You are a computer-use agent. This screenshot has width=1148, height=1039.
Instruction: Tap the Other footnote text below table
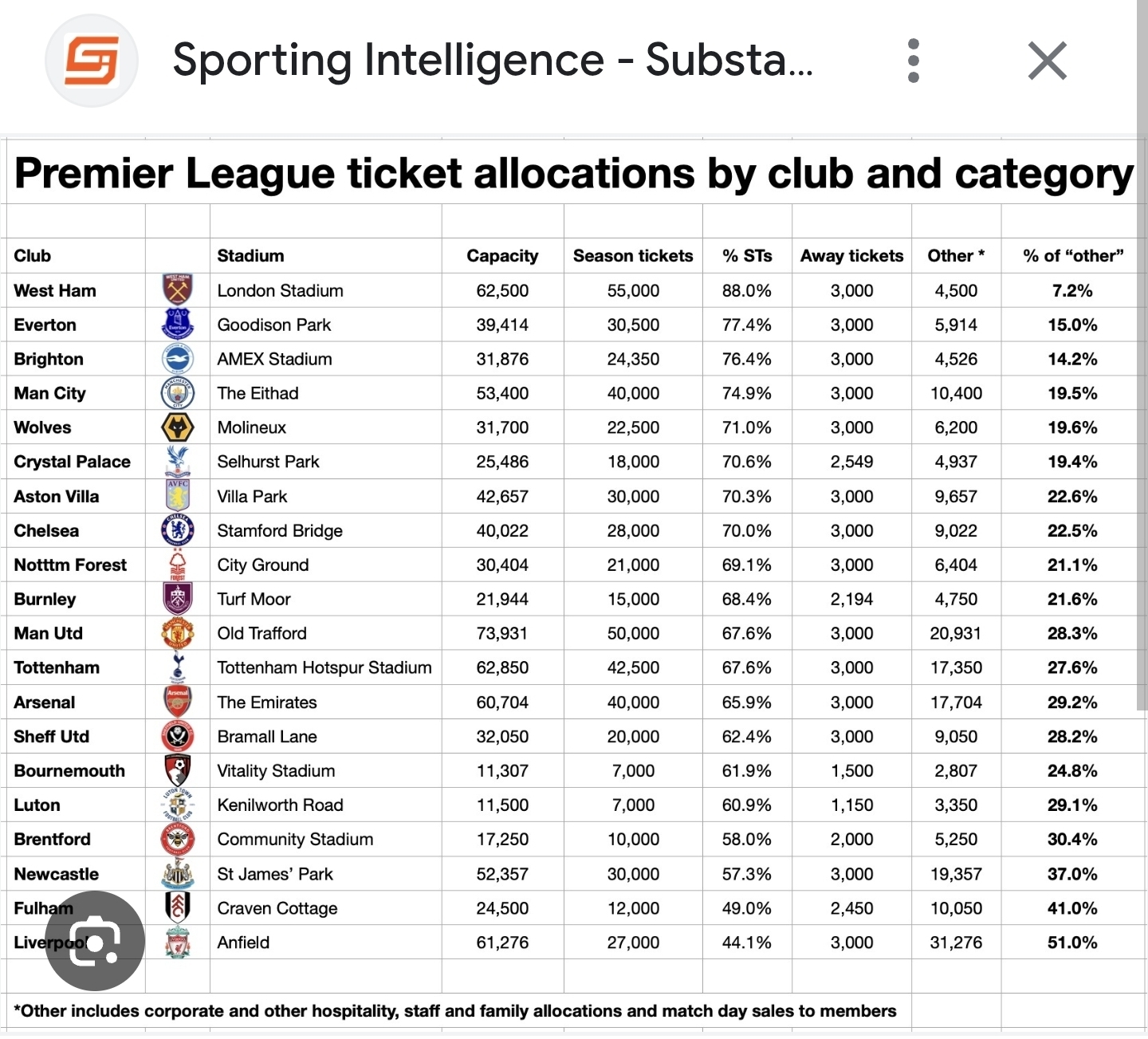click(x=455, y=1011)
